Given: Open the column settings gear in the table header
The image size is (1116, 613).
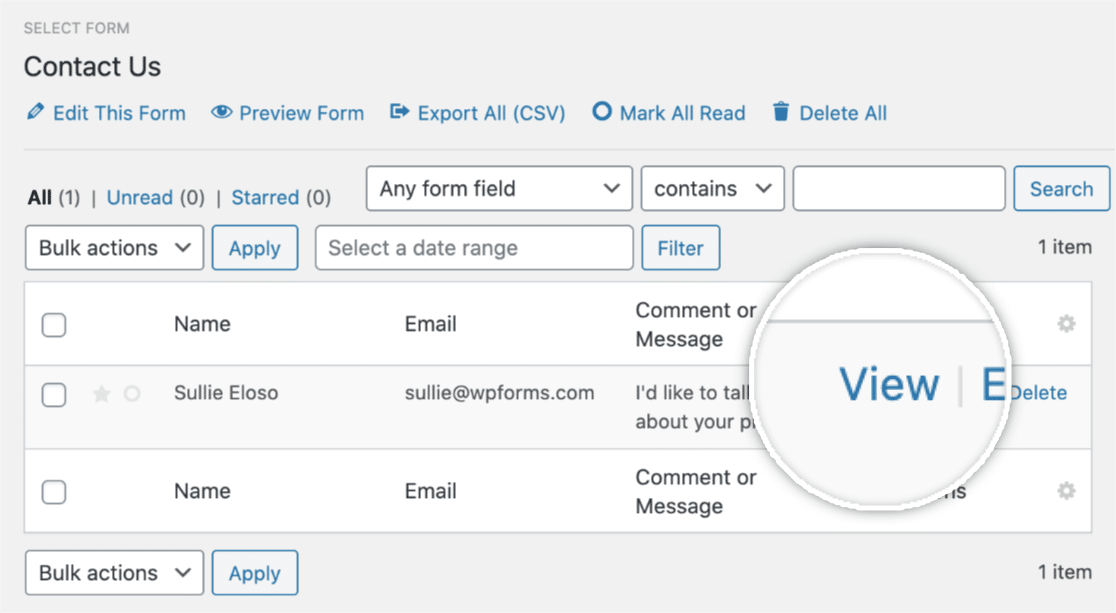Looking at the screenshot, I should point(1066,324).
